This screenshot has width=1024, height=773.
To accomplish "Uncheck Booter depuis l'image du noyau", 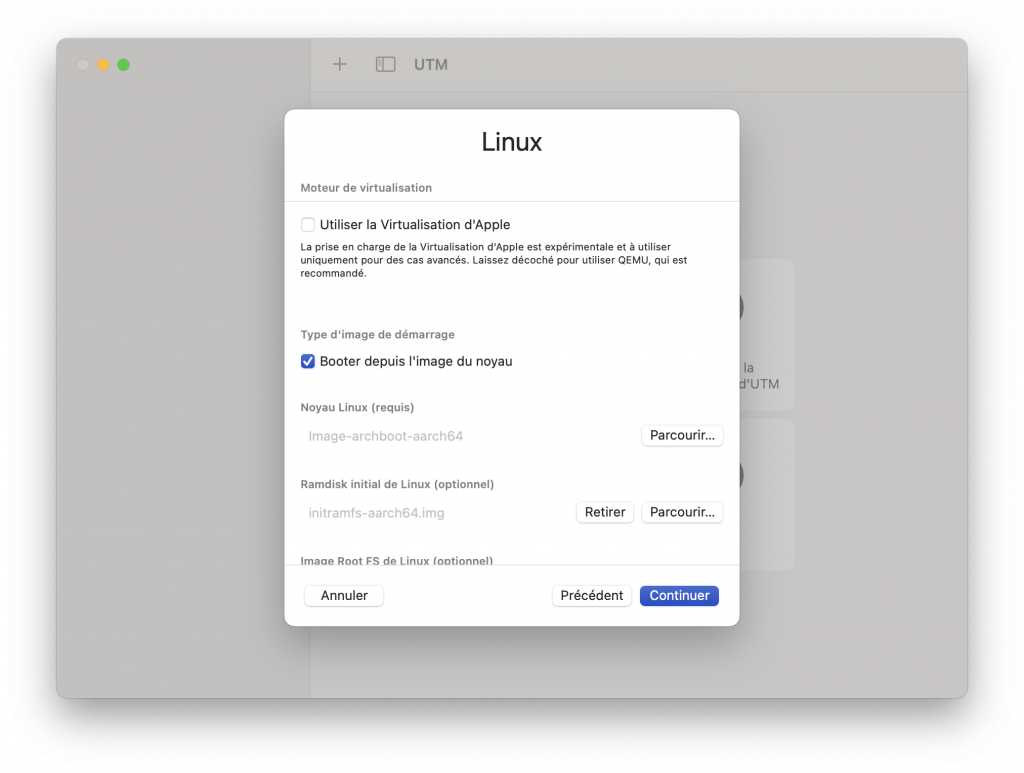I will pyautogui.click(x=308, y=361).
